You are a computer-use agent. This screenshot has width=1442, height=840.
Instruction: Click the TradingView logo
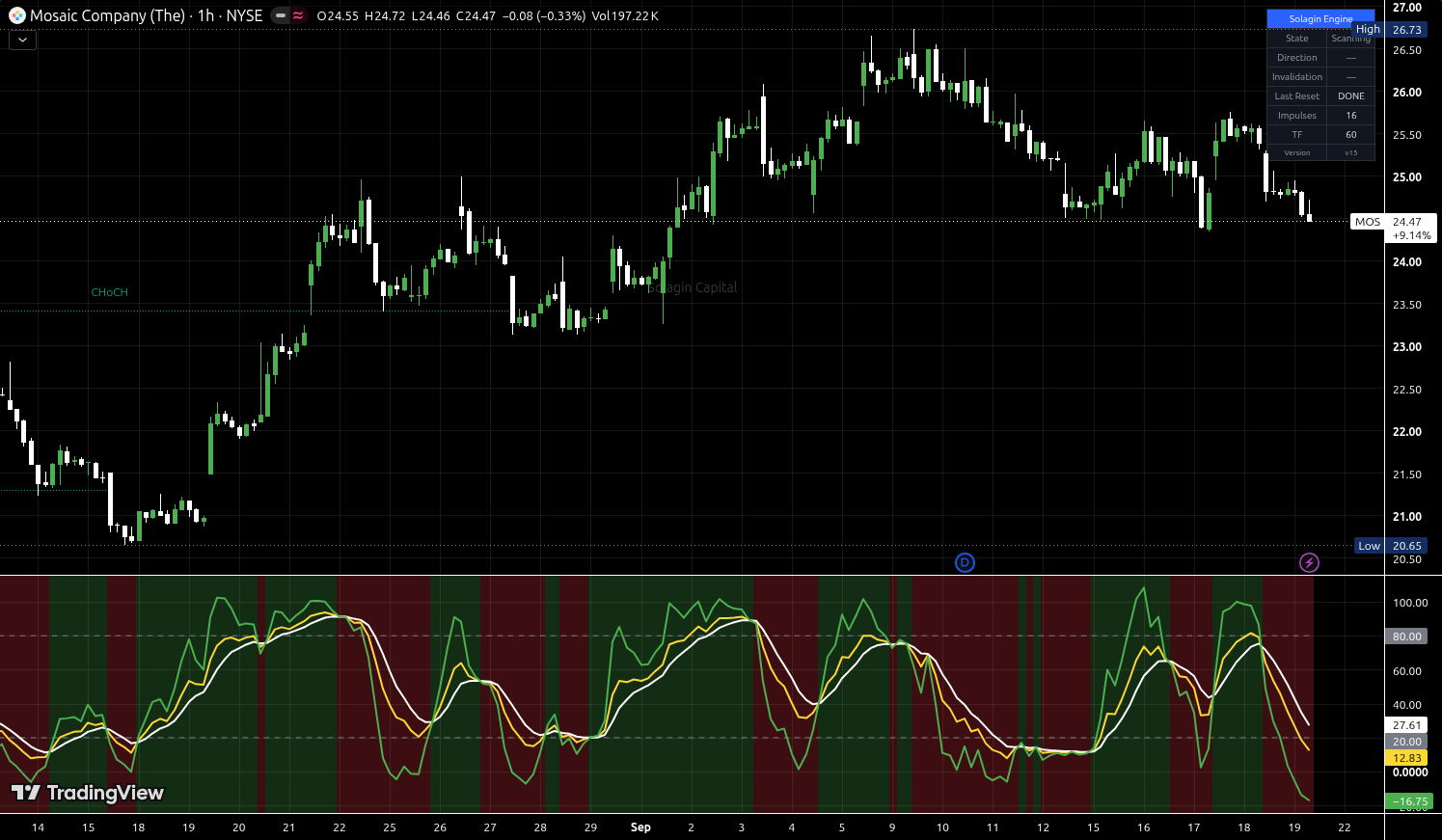[87, 793]
